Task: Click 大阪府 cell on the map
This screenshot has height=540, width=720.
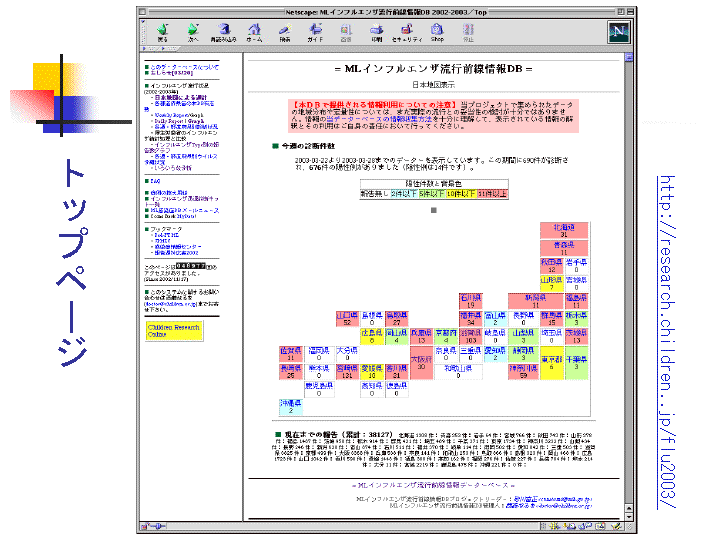Action: (x=421, y=363)
